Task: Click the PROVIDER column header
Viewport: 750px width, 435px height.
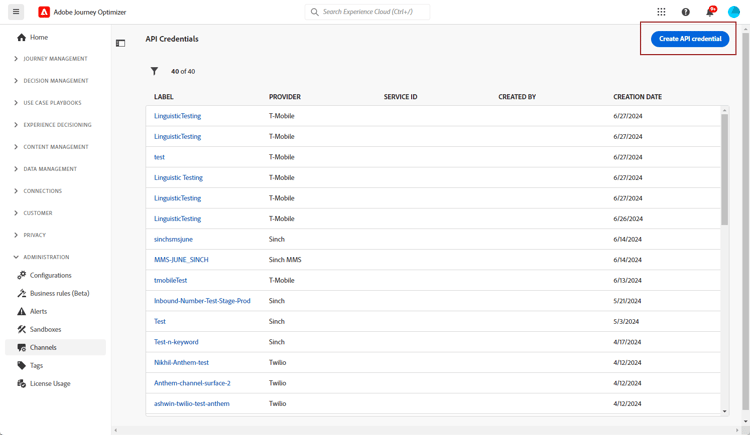Action: pyautogui.click(x=285, y=97)
